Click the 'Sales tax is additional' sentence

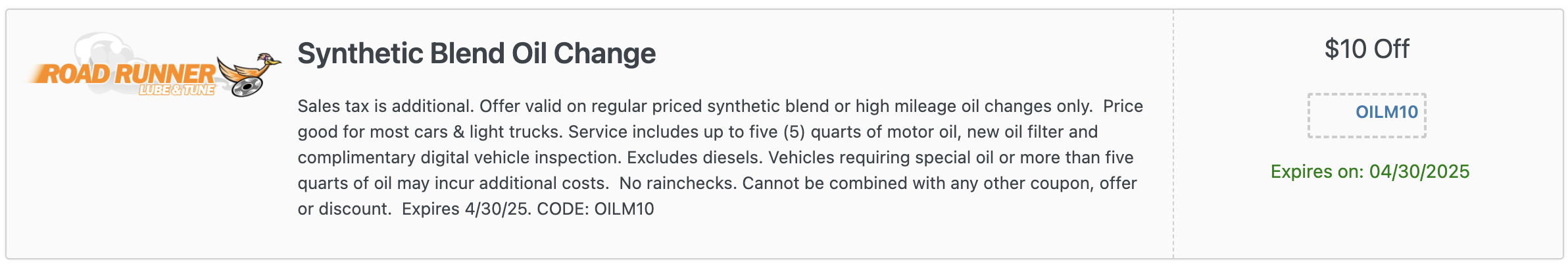coord(386,106)
